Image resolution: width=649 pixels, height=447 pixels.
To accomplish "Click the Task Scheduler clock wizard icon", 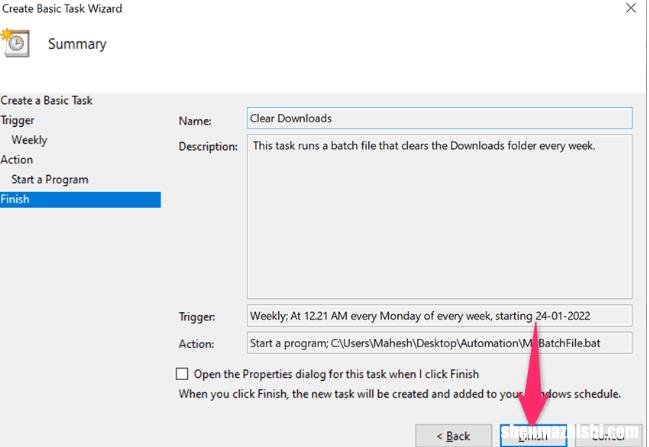I will click(15, 45).
